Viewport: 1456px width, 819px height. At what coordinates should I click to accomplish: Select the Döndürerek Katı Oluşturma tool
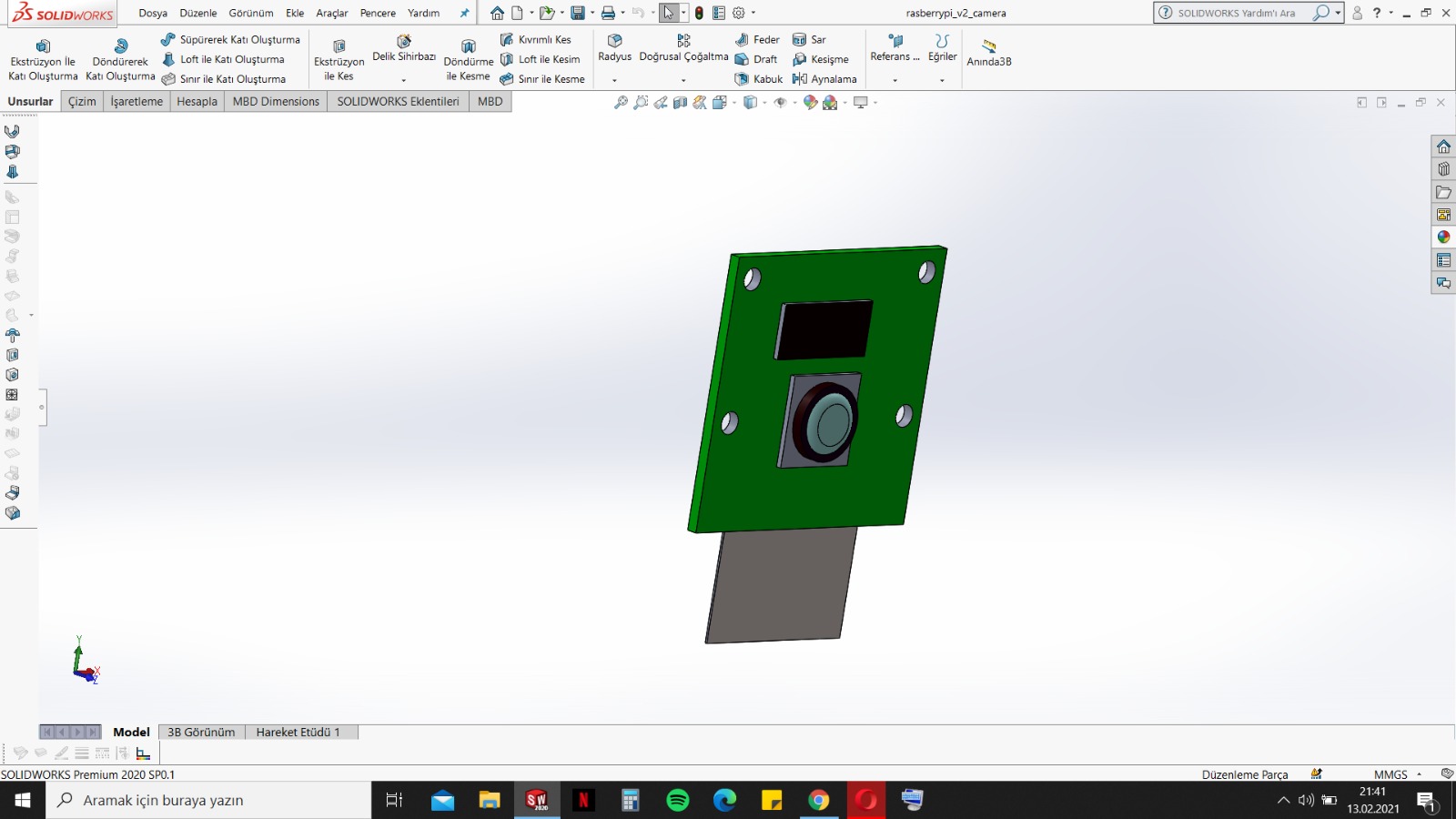click(120, 60)
